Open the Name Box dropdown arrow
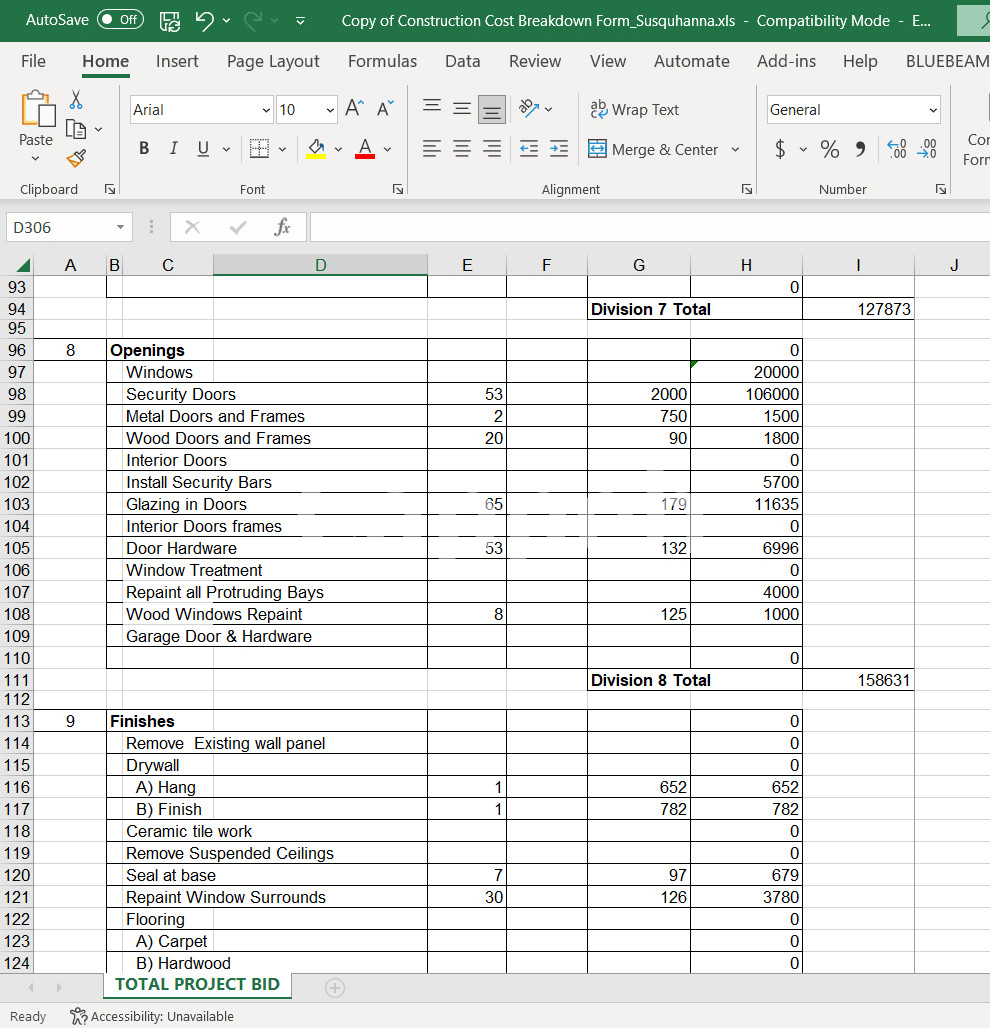The width and height of the screenshot is (990, 1028). [120, 228]
